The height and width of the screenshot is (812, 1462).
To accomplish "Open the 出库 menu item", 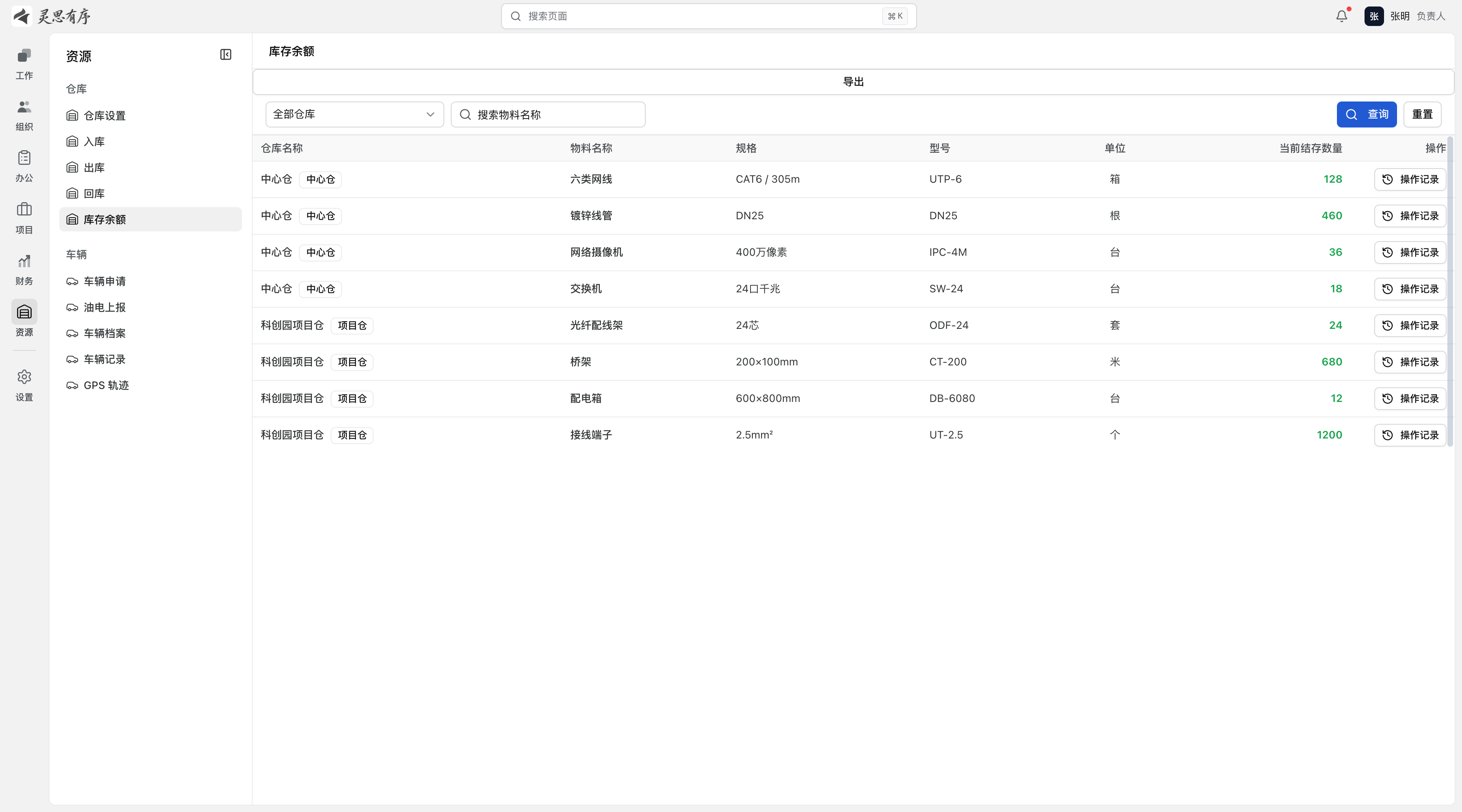I will tap(150, 168).
